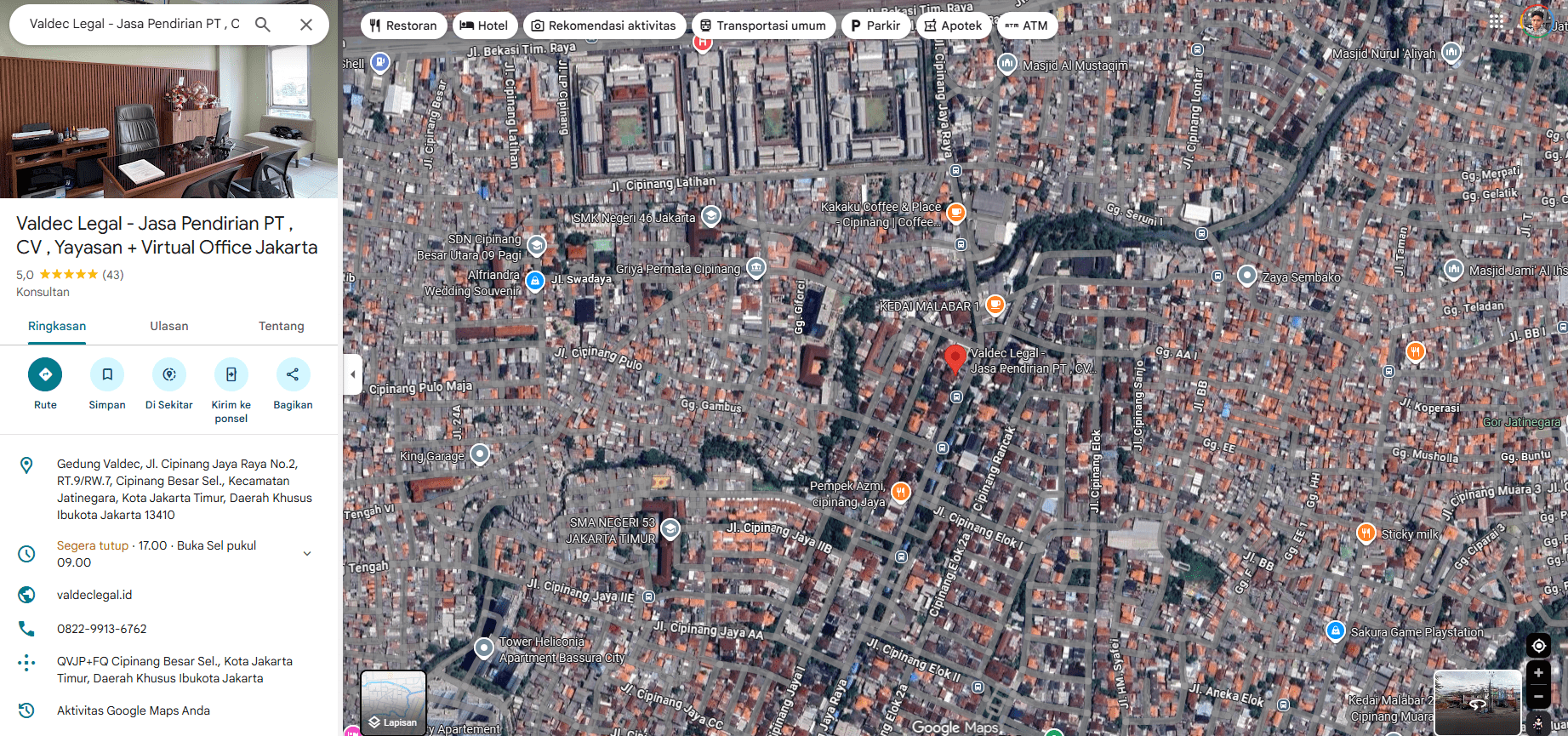The height and width of the screenshot is (736, 1568).
Task: Select the Masjid Jami' Al Ihs marker
Action: pyautogui.click(x=1453, y=270)
